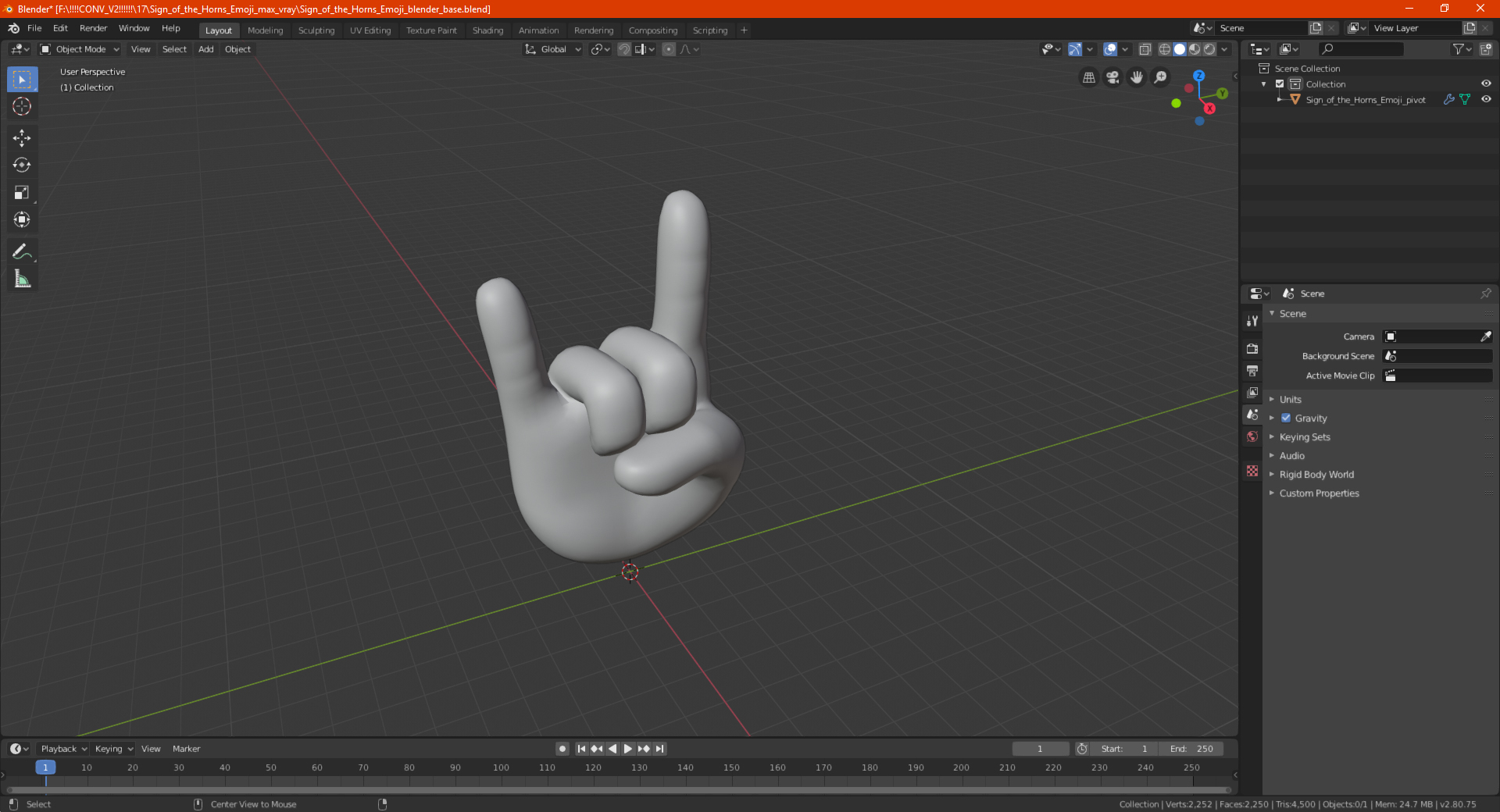Select the Measure ruler tool

22,279
